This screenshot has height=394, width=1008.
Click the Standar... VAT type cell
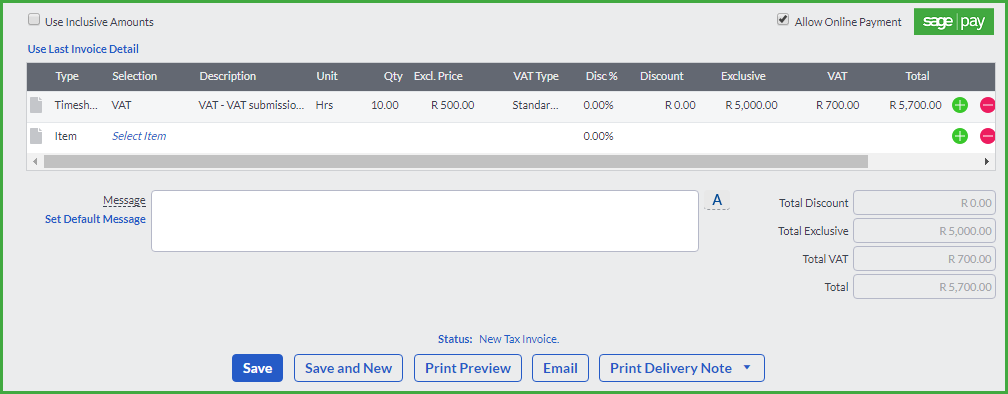535,105
